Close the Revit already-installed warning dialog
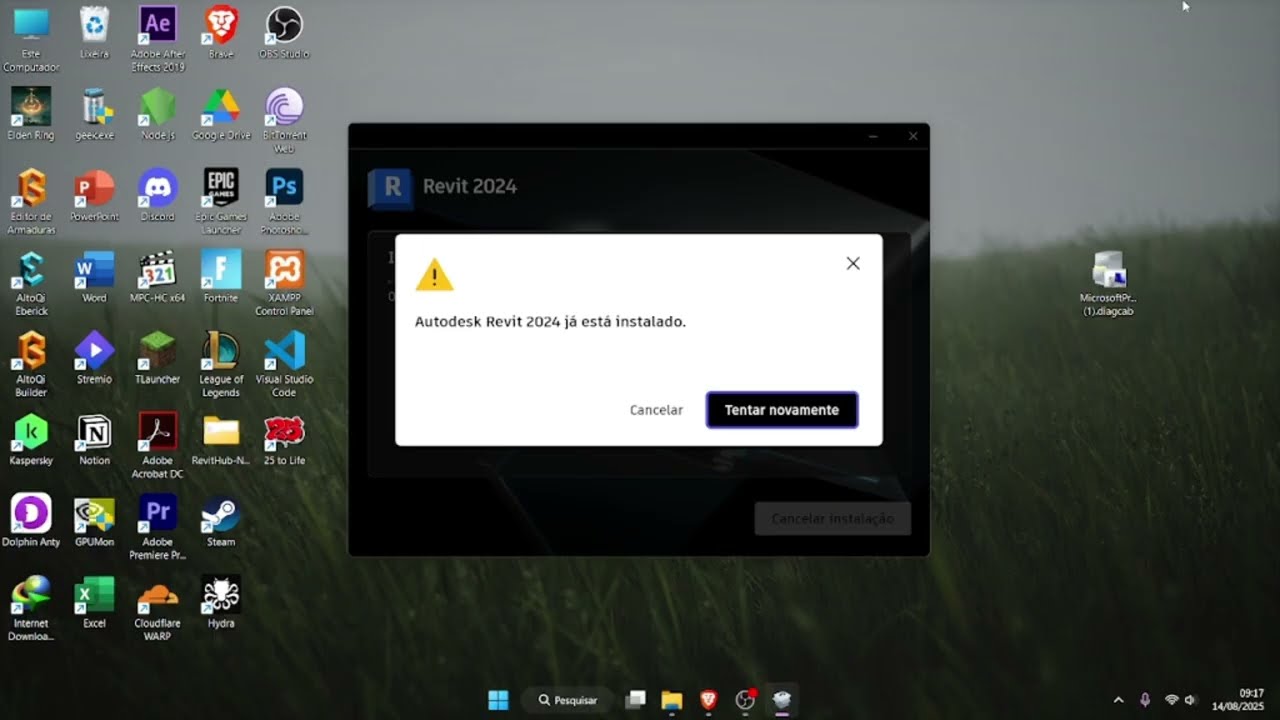 coord(853,263)
